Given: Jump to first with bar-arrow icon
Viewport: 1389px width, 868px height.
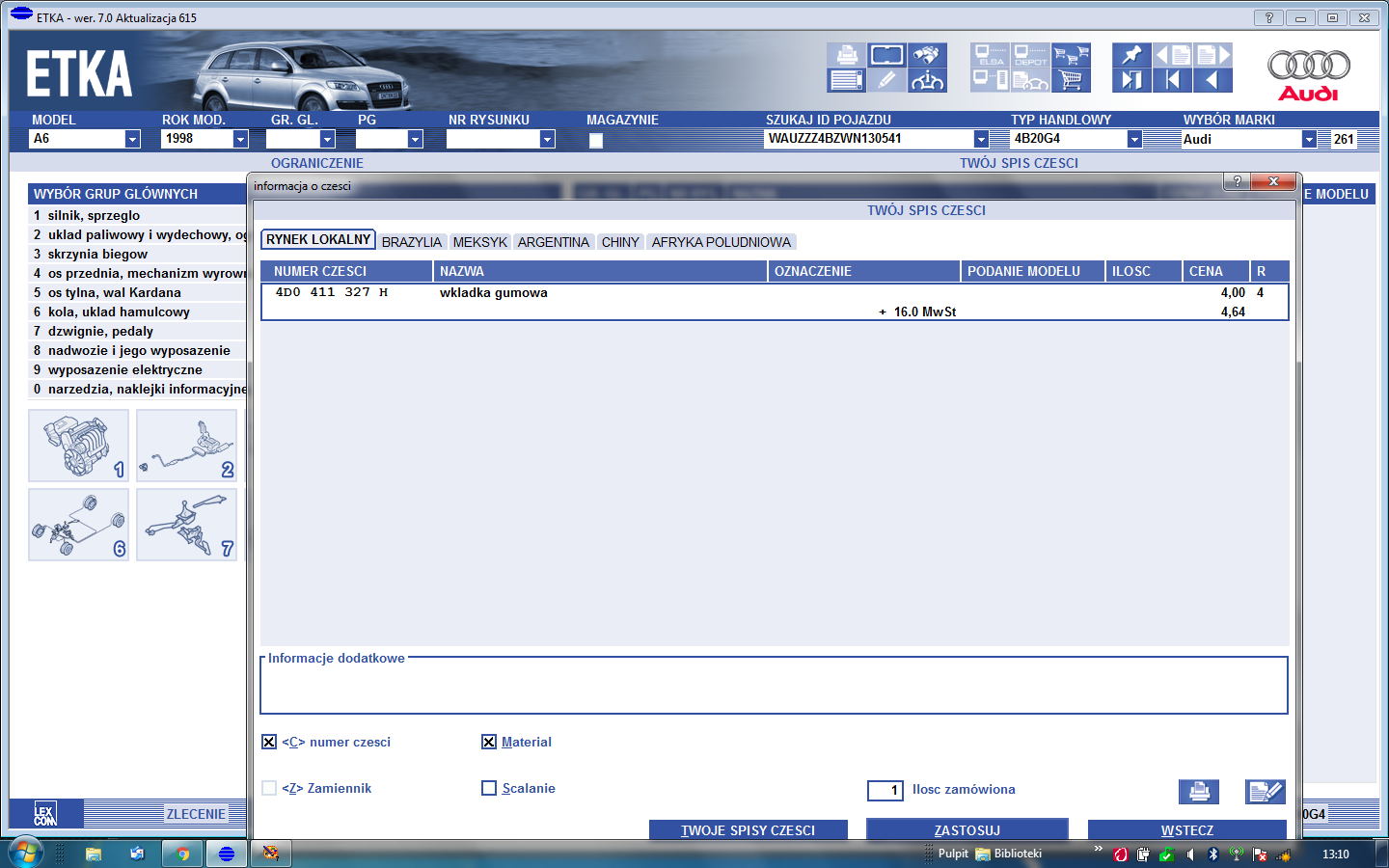Looking at the screenshot, I should [1172, 80].
